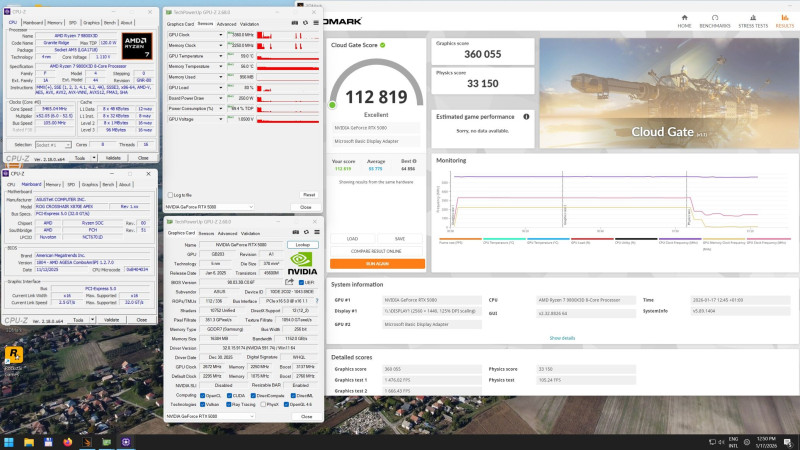The image size is (800, 450).
Task: Switch to Memory tab in top CPU-Z window
Action: [x=55, y=22]
